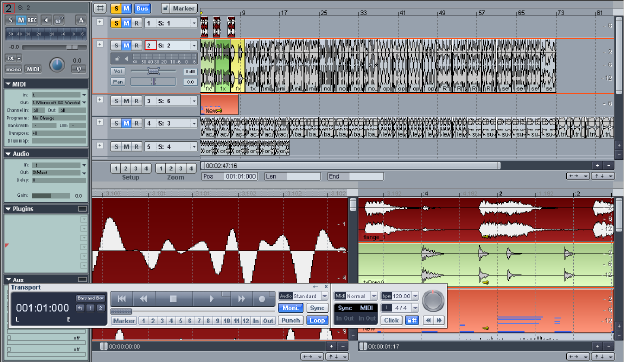The image size is (624, 362).
Task: Toggle the Punch button
Action: tap(291, 320)
